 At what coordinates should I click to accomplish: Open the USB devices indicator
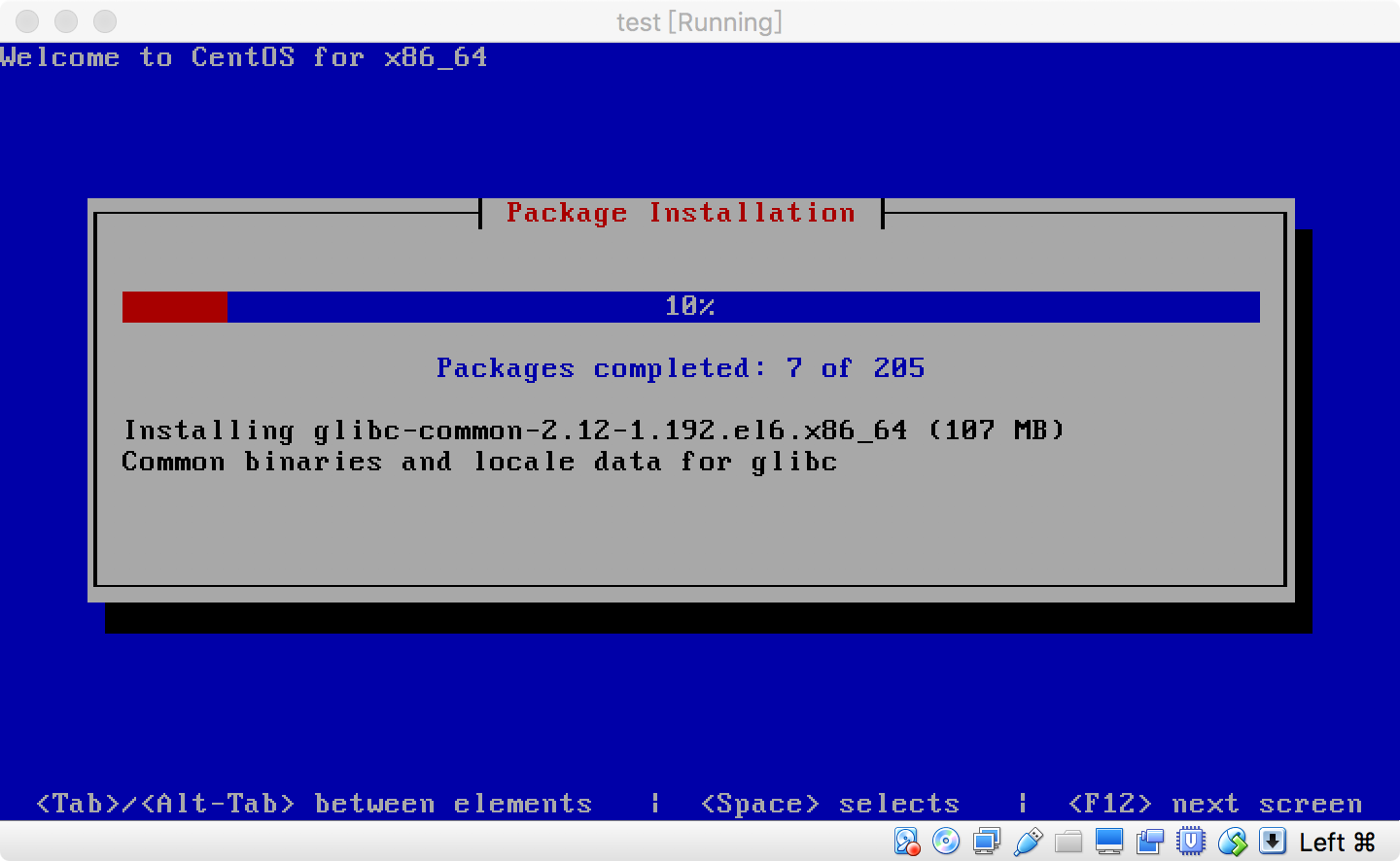(x=1028, y=842)
